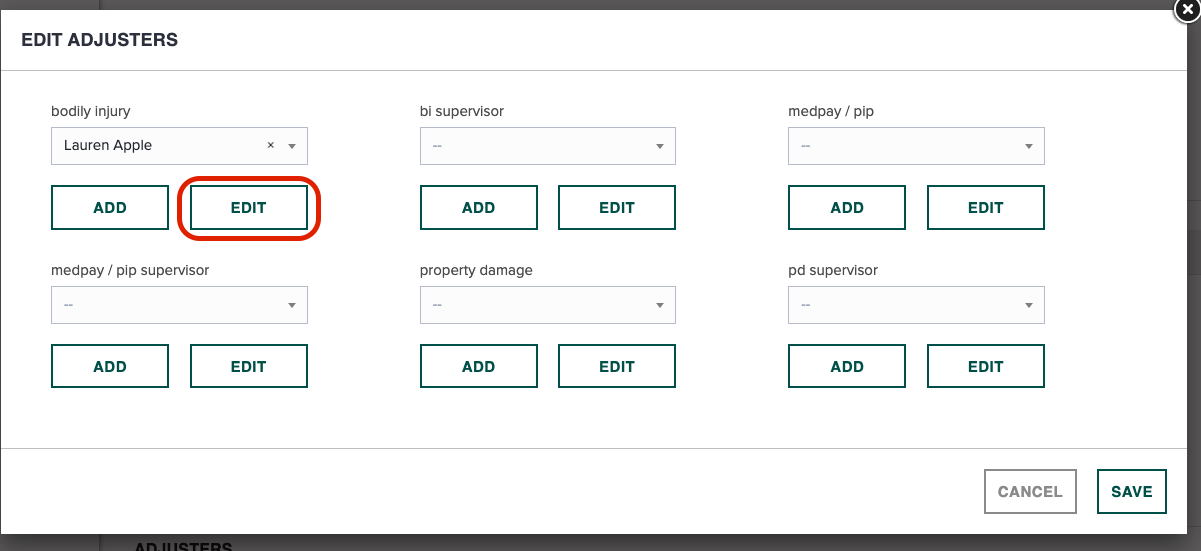
Task: Clear the Lauren Apple selection with x
Action: coord(270,146)
